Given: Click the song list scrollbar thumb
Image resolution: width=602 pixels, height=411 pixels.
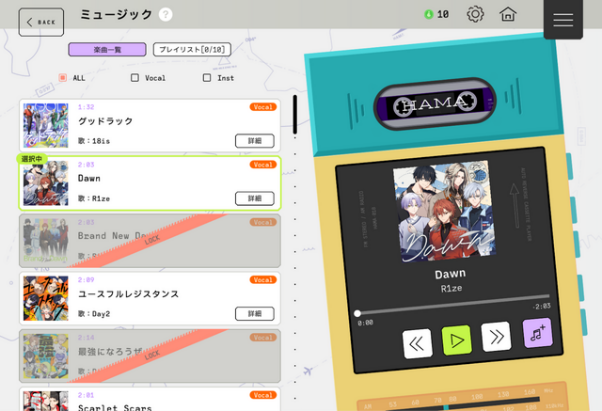Looking at the screenshot, I should [295, 114].
